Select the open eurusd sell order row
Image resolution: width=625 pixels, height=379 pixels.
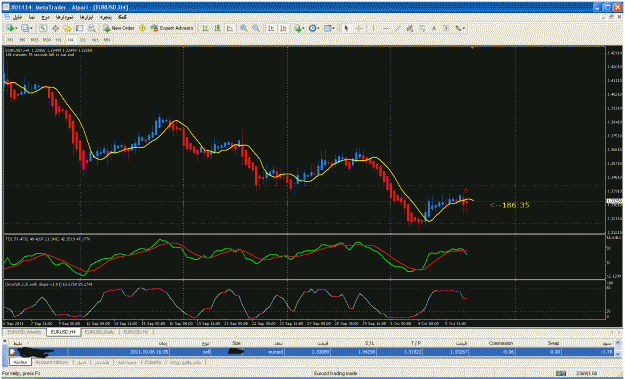click(311, 352)
